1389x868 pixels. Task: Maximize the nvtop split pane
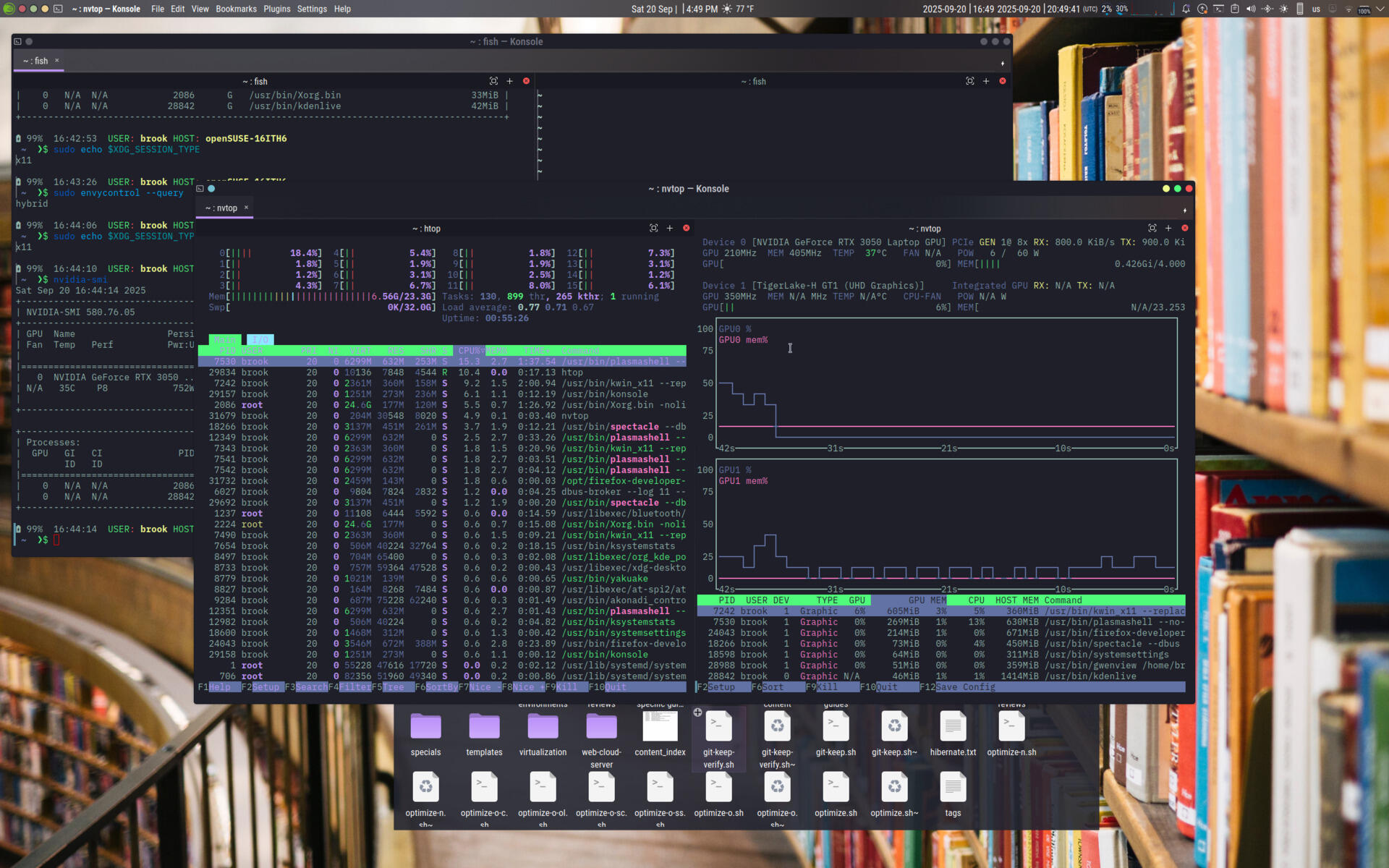tap(1152, 228)
